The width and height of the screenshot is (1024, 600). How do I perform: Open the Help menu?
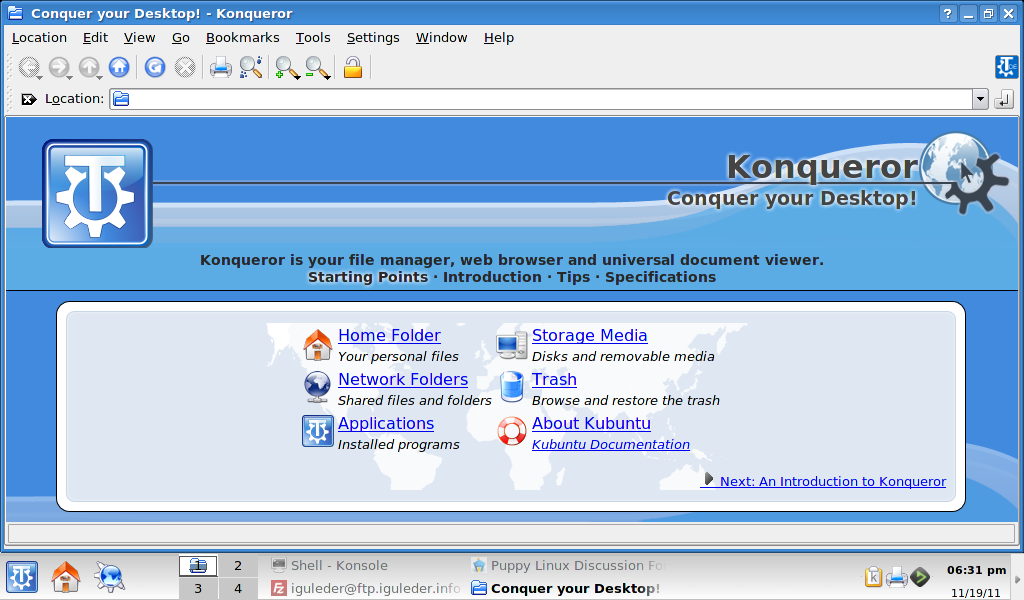tap(499, 38)
